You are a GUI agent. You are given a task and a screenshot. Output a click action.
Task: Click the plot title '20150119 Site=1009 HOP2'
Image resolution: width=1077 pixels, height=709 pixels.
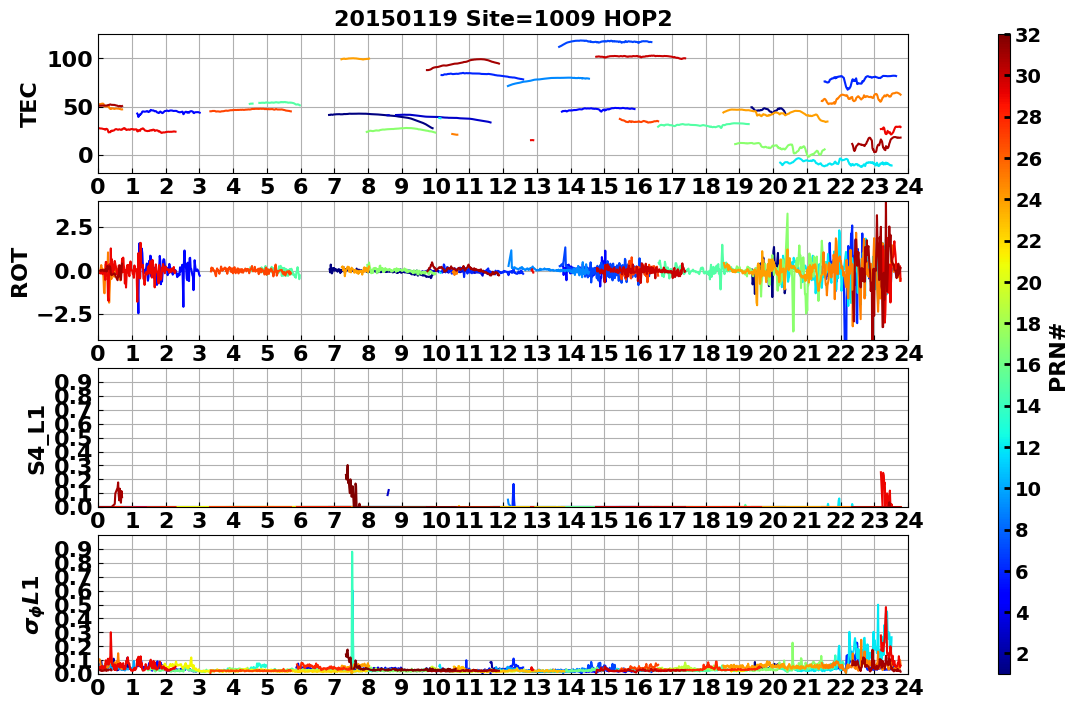click(x=503, y=19)
